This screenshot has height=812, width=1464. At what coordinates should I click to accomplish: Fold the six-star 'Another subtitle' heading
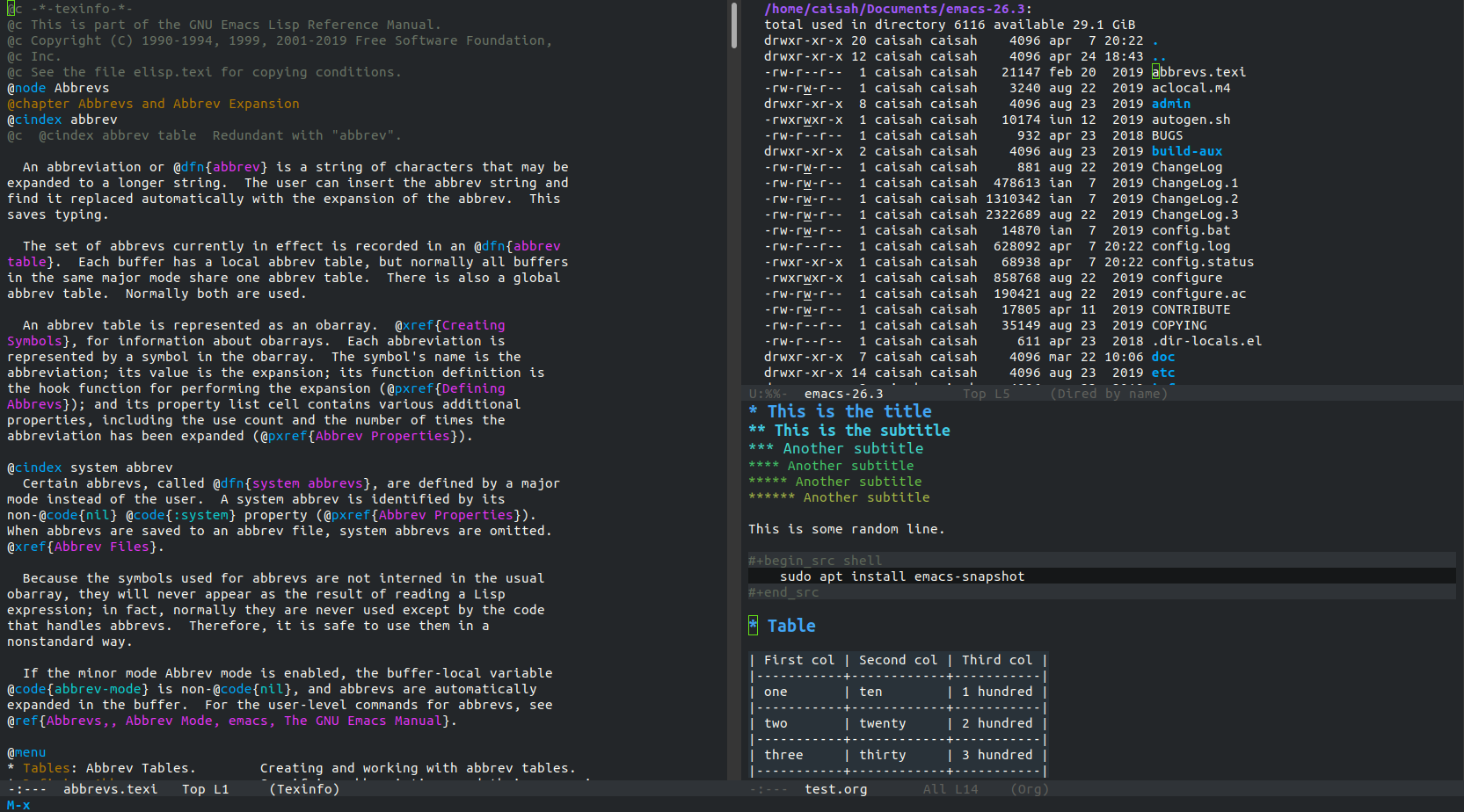[839, 497]
